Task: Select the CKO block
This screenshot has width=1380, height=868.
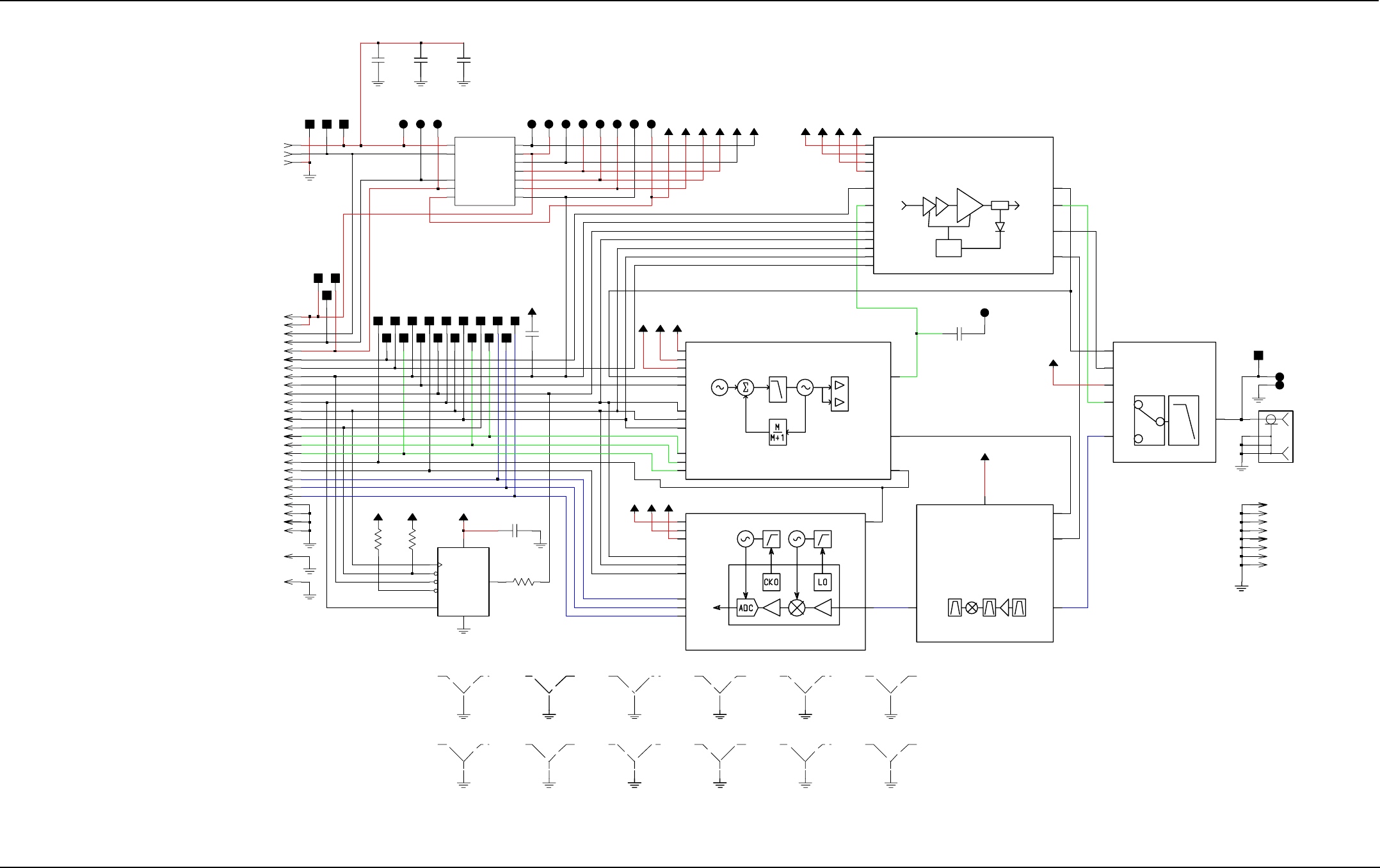Action: 771,582
